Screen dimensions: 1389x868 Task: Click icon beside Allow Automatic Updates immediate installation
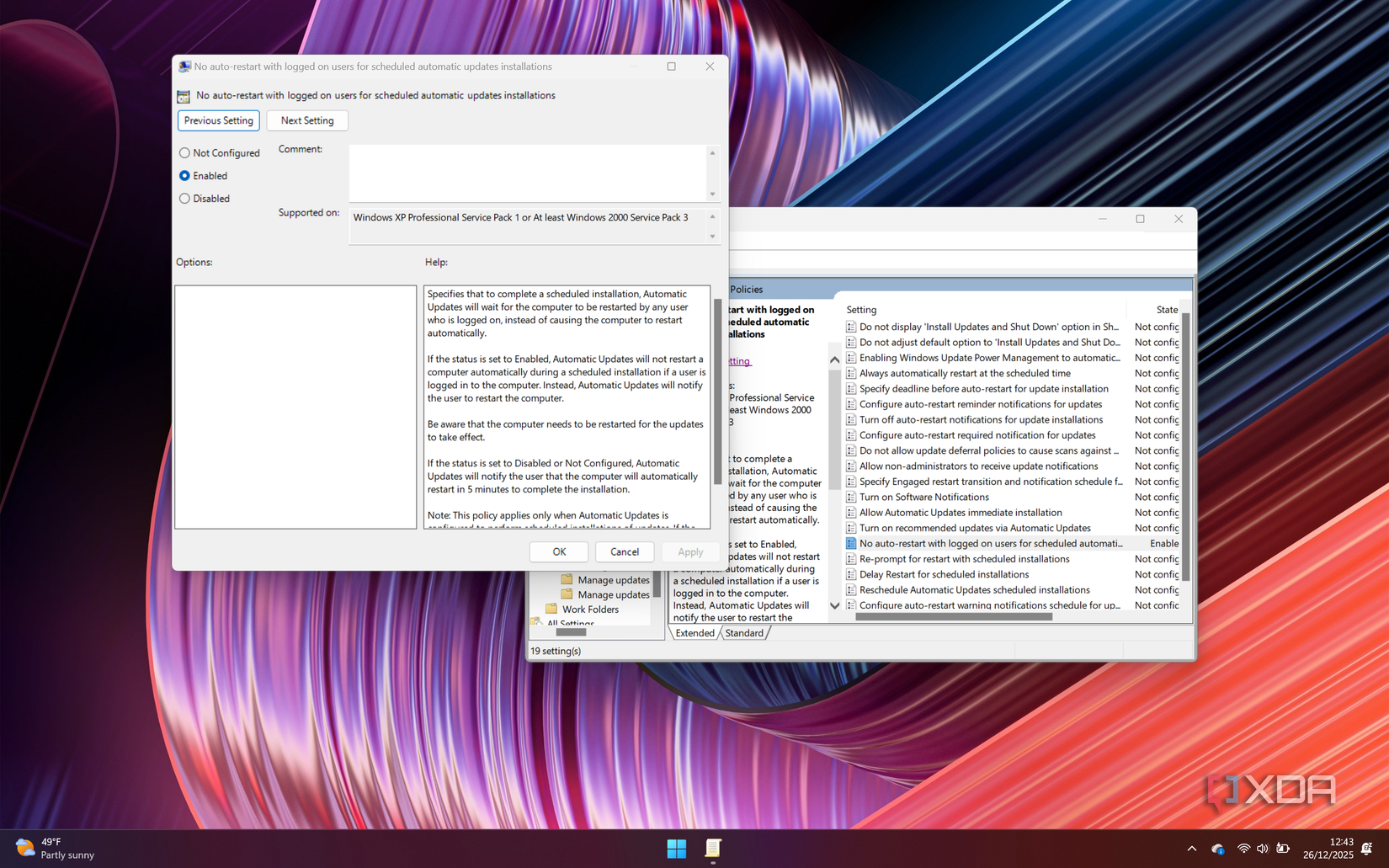coord(851,512)
